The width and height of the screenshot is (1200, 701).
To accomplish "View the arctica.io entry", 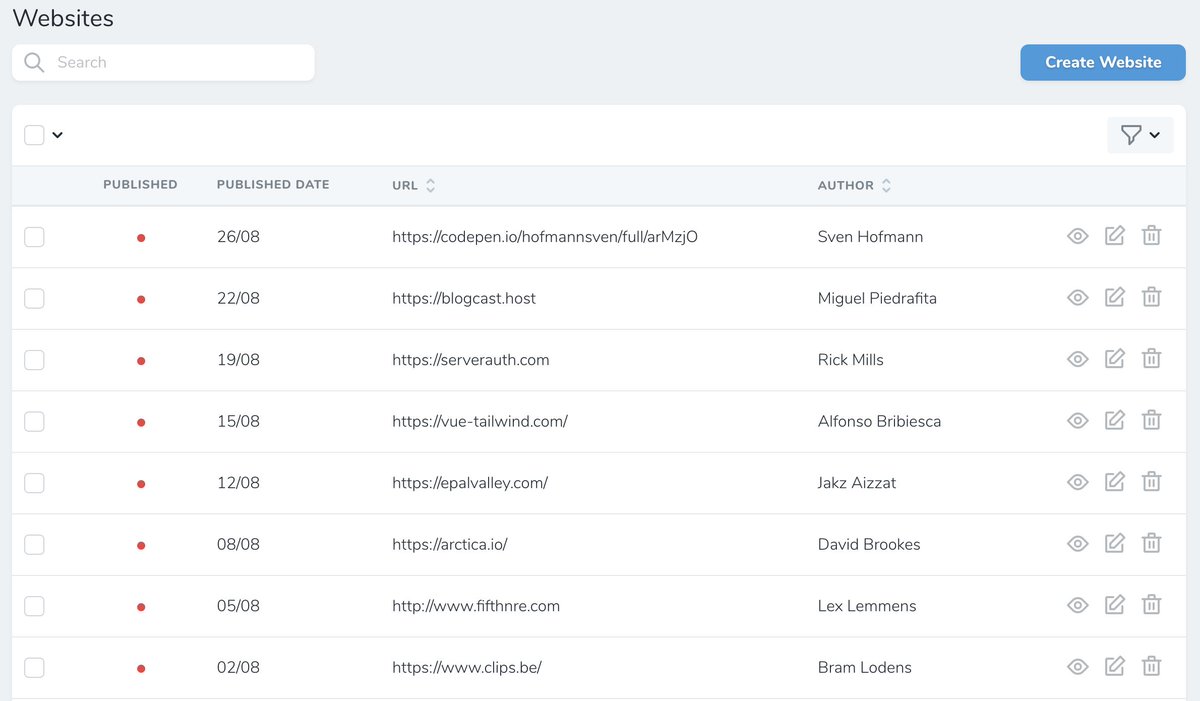I will [1077, 545].
